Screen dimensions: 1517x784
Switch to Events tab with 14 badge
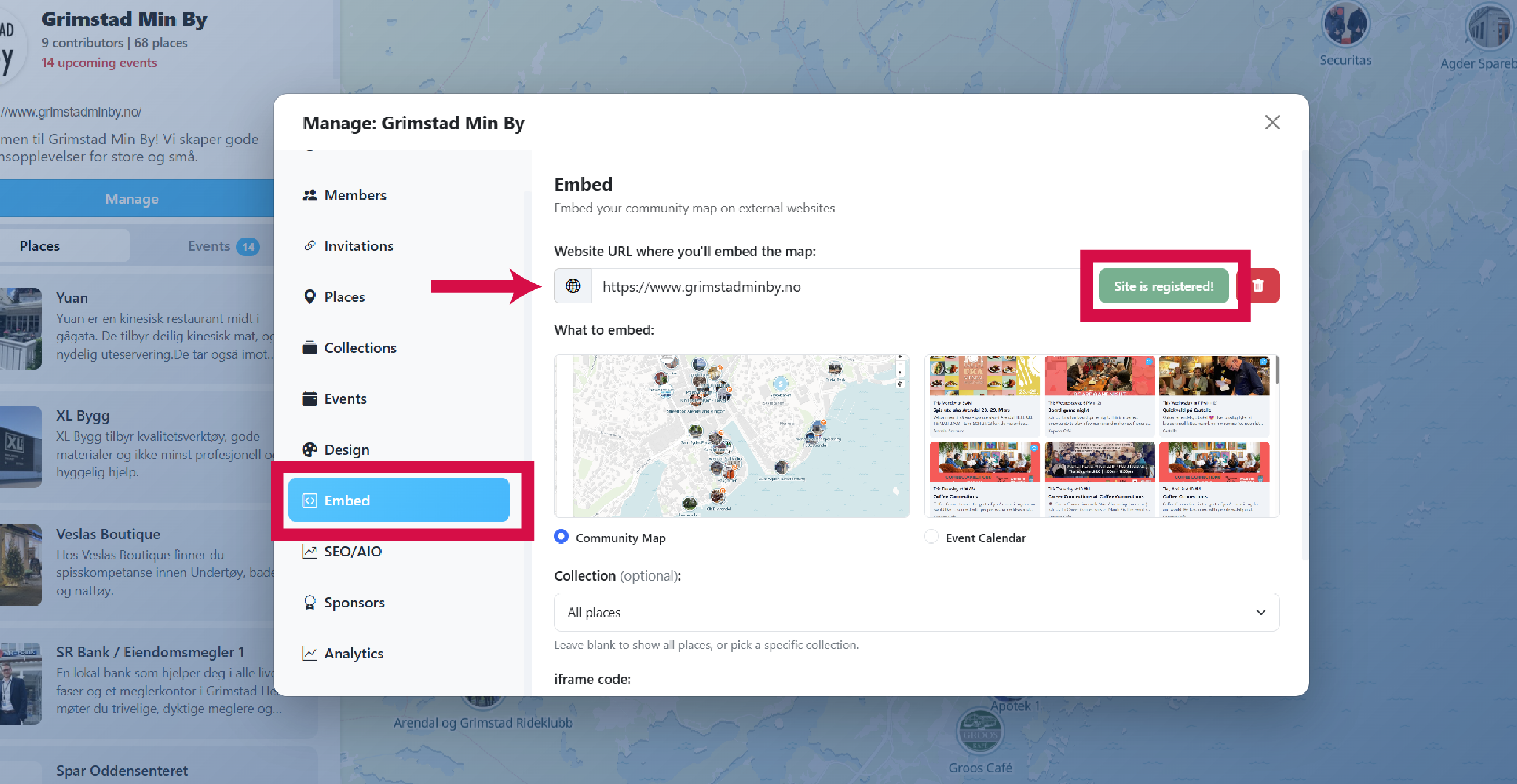[x=223, y=246]
